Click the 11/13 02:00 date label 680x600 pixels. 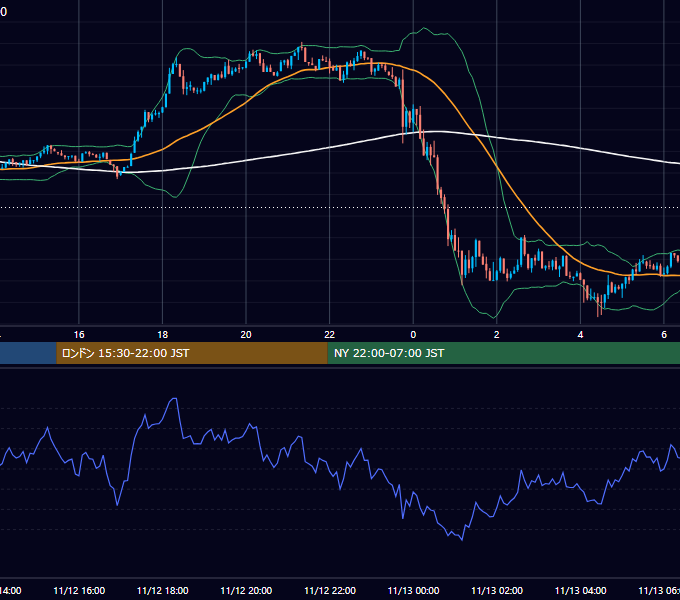pyautogui.click(x=497, y=591)
